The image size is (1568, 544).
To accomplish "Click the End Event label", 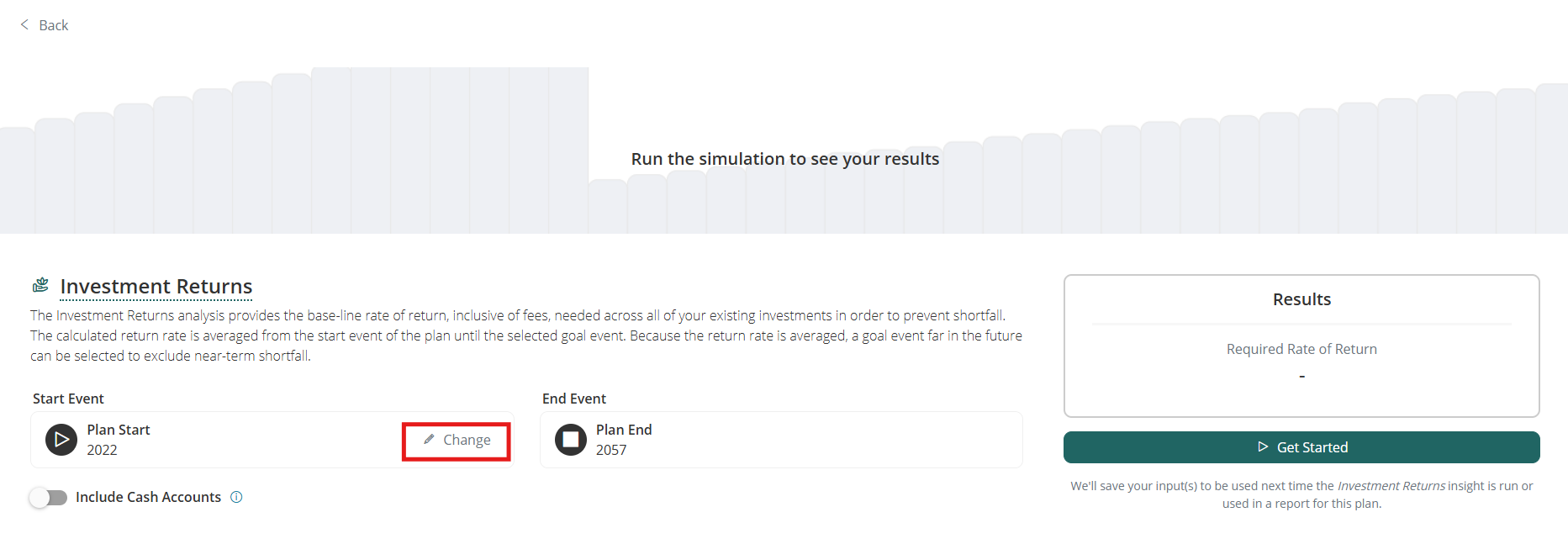I will 574,399.
